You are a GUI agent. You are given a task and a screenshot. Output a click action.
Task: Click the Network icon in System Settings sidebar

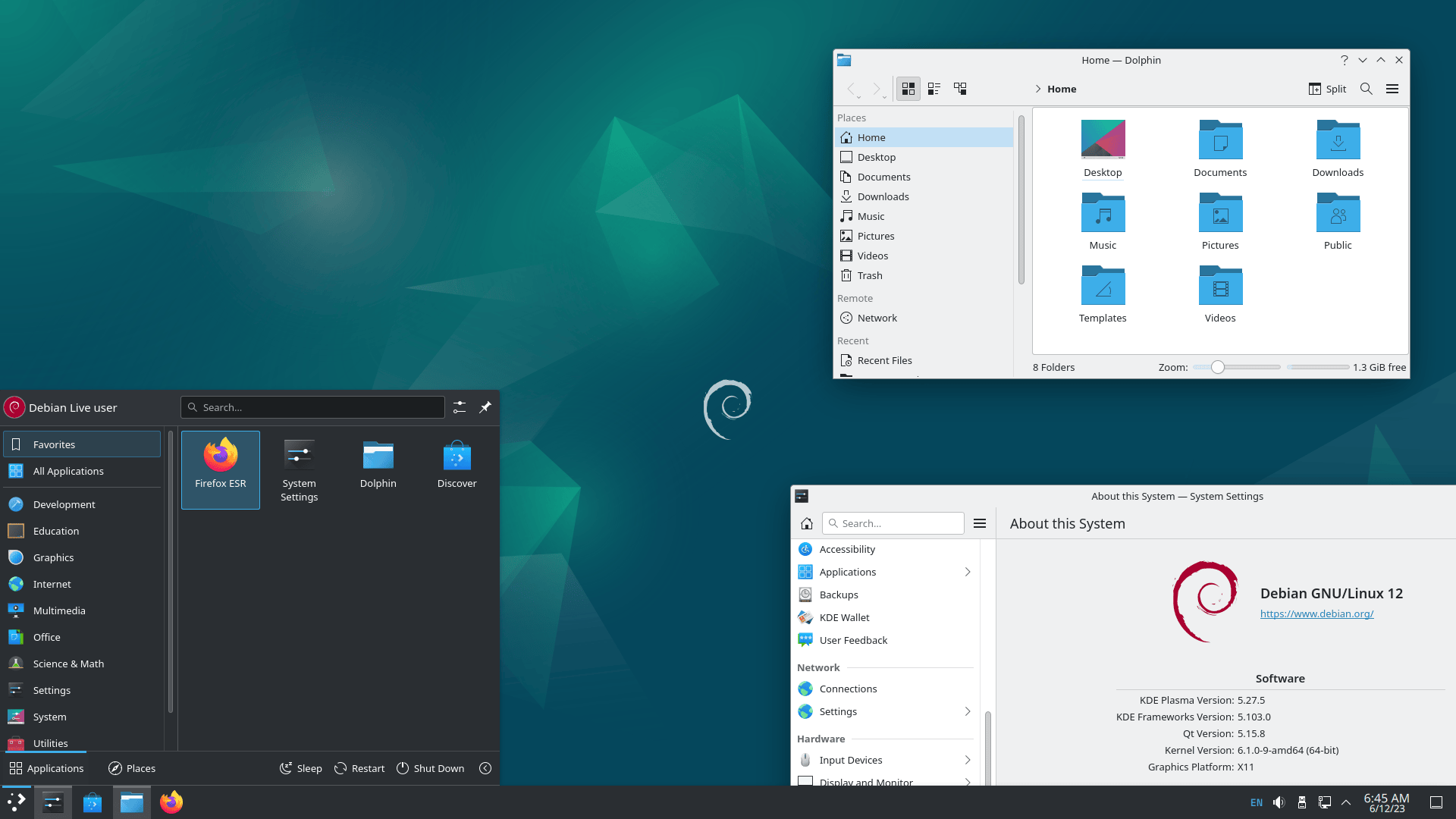click(806, 688)
